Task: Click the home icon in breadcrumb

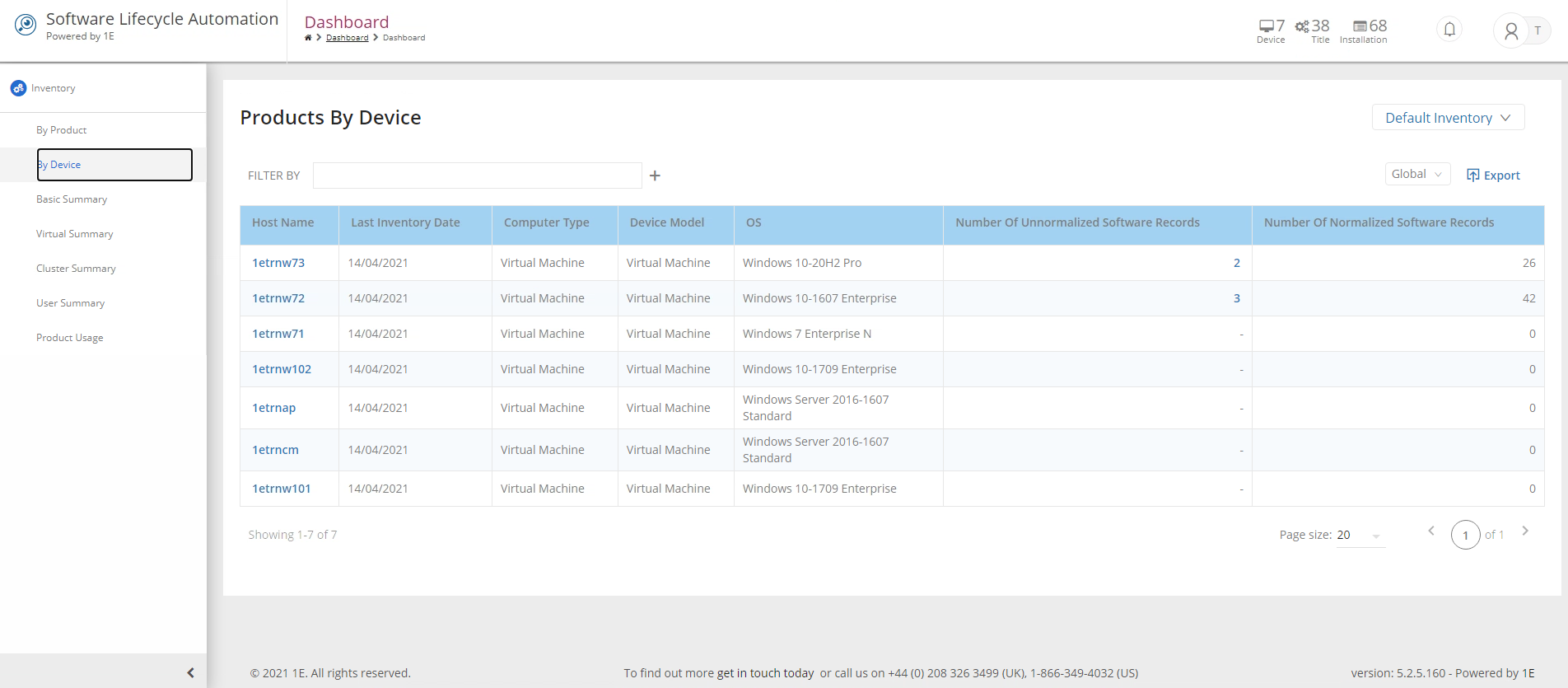Action: [x=308, y=38]
